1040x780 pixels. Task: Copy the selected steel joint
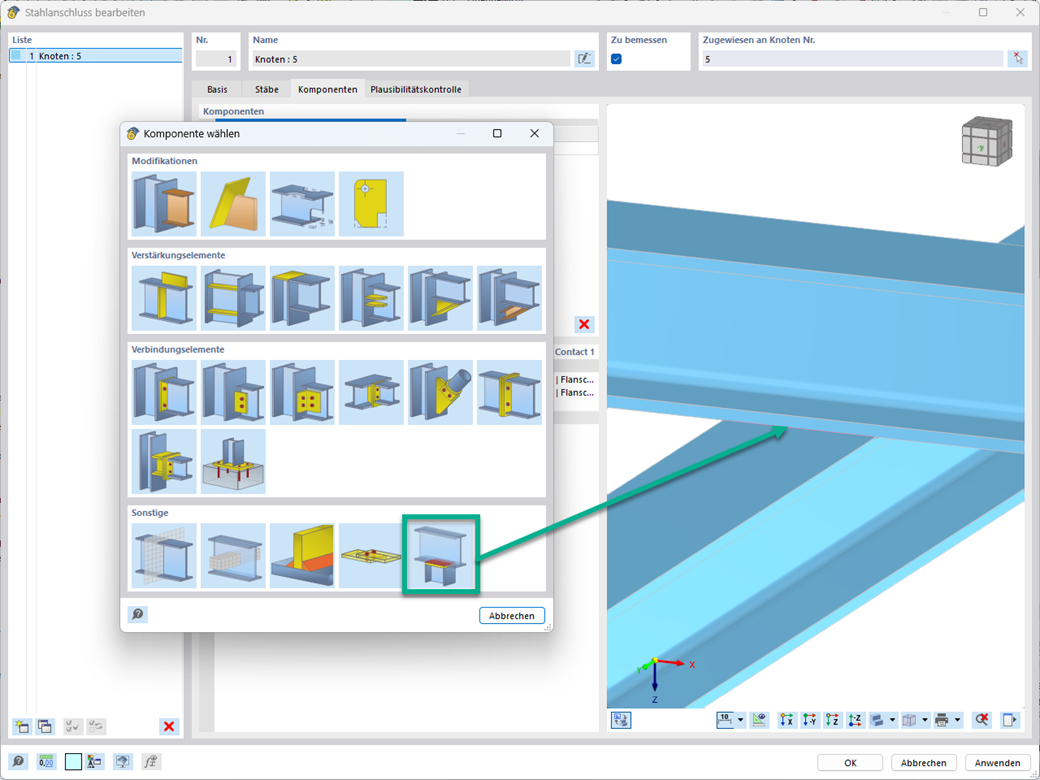pyautogui.click(x=44, y=726)
